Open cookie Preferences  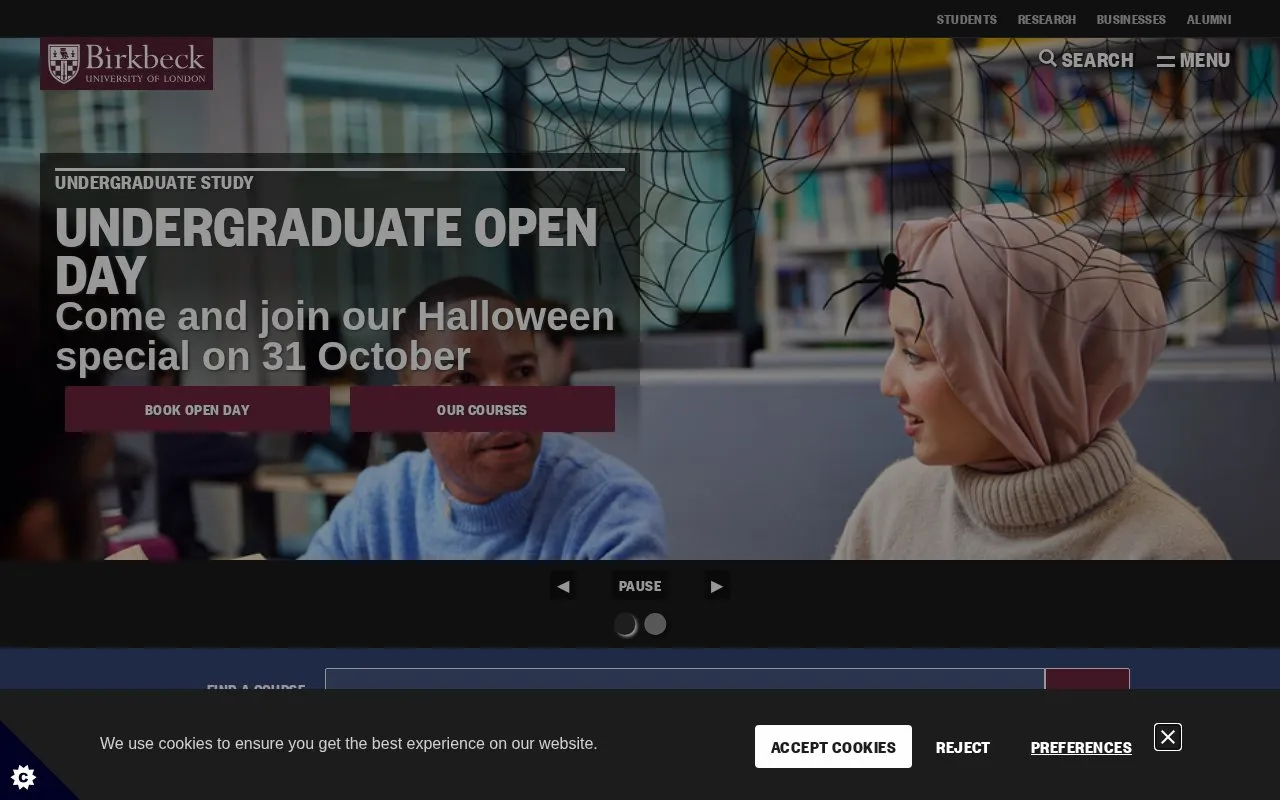1081,747
